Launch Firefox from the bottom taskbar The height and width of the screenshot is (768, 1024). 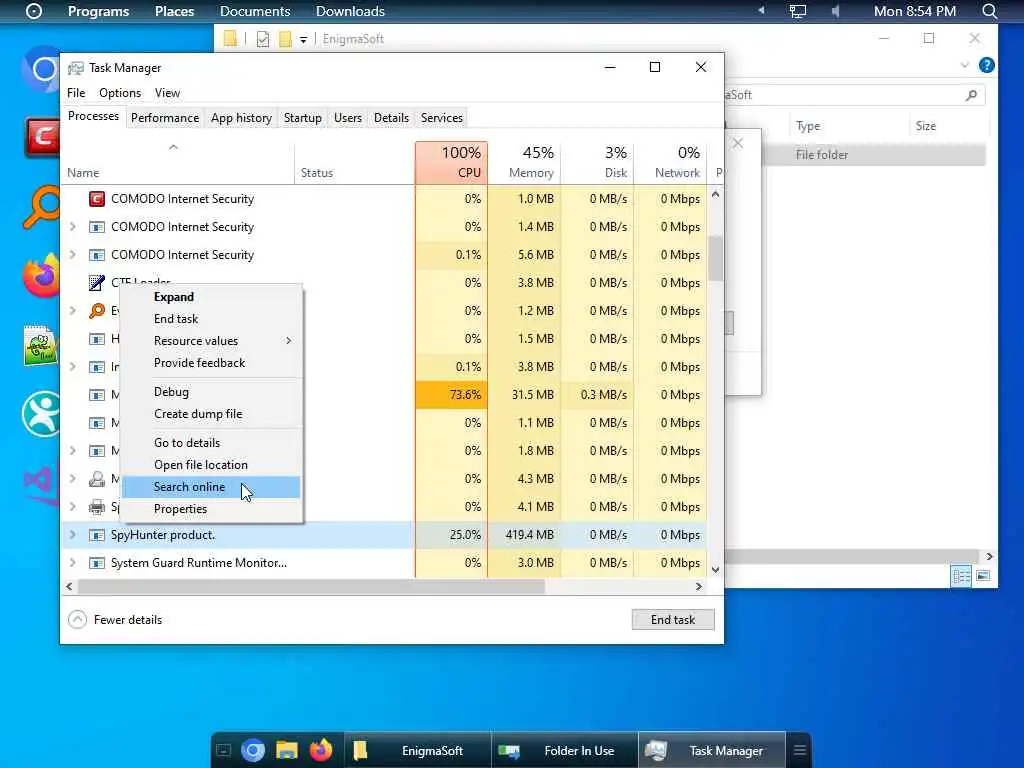(x=321, y=750)
